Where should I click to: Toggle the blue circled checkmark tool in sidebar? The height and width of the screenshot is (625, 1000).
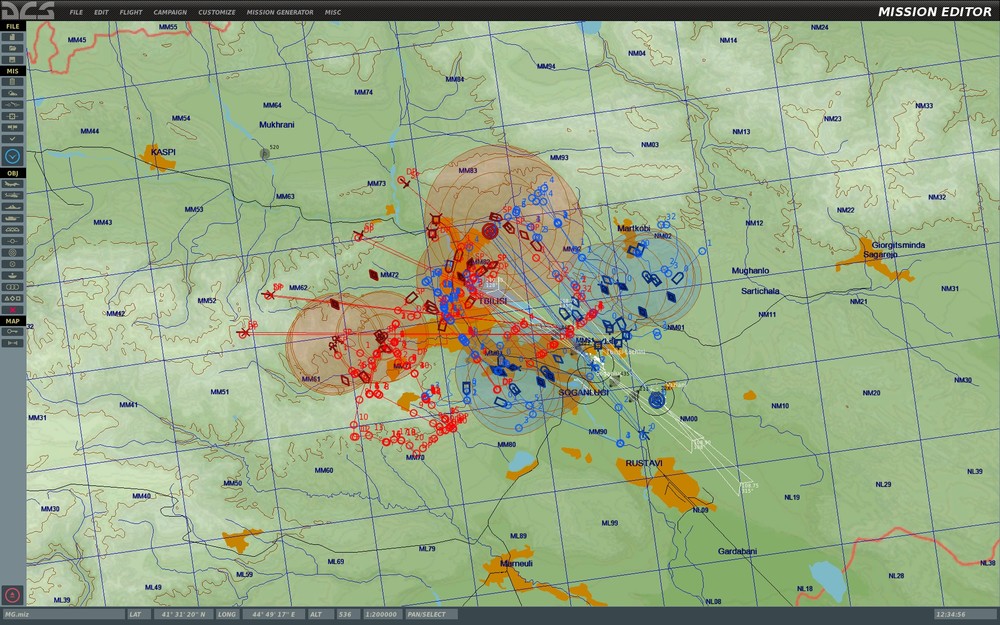coord(11,156)
